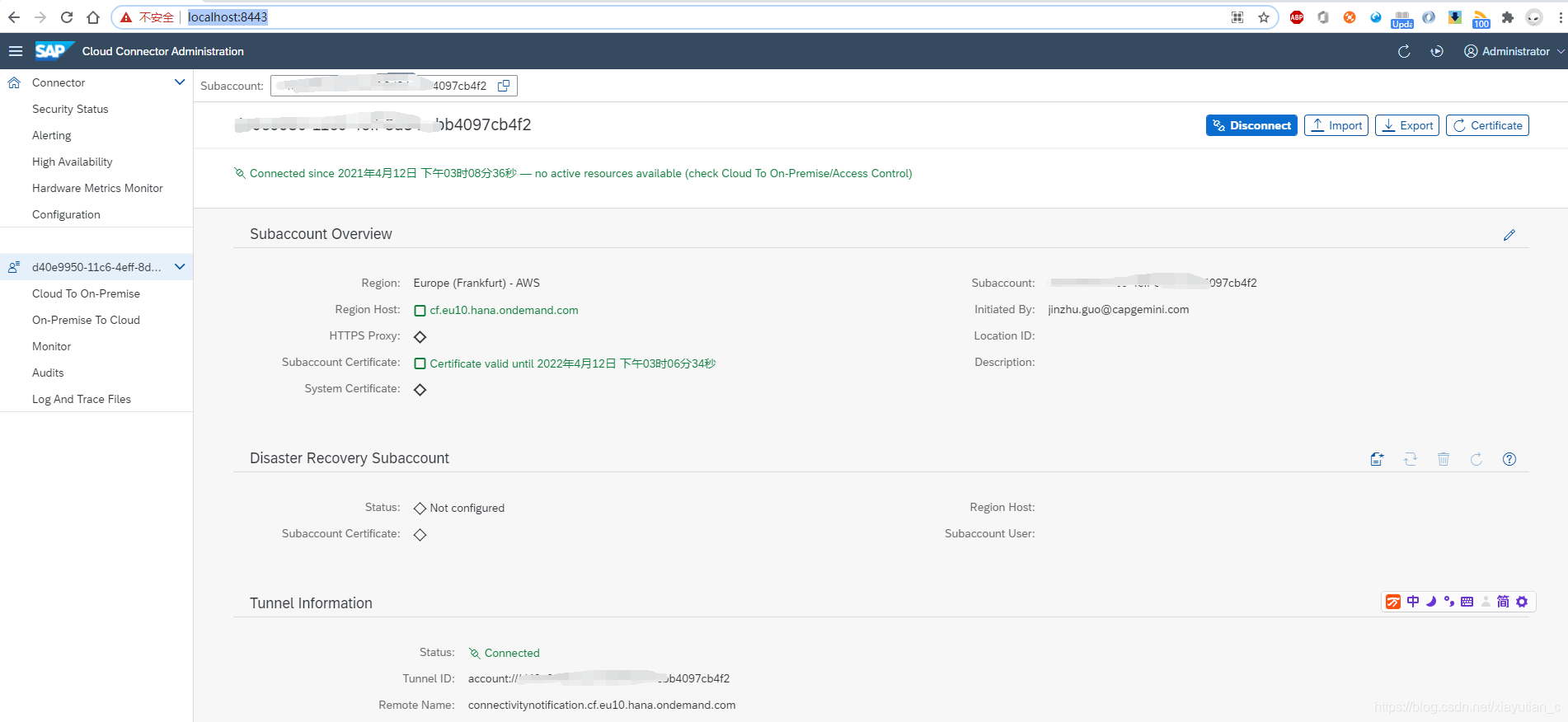
Task: Edit Subaccount Overview with pencil icon
Action: 1509,235
